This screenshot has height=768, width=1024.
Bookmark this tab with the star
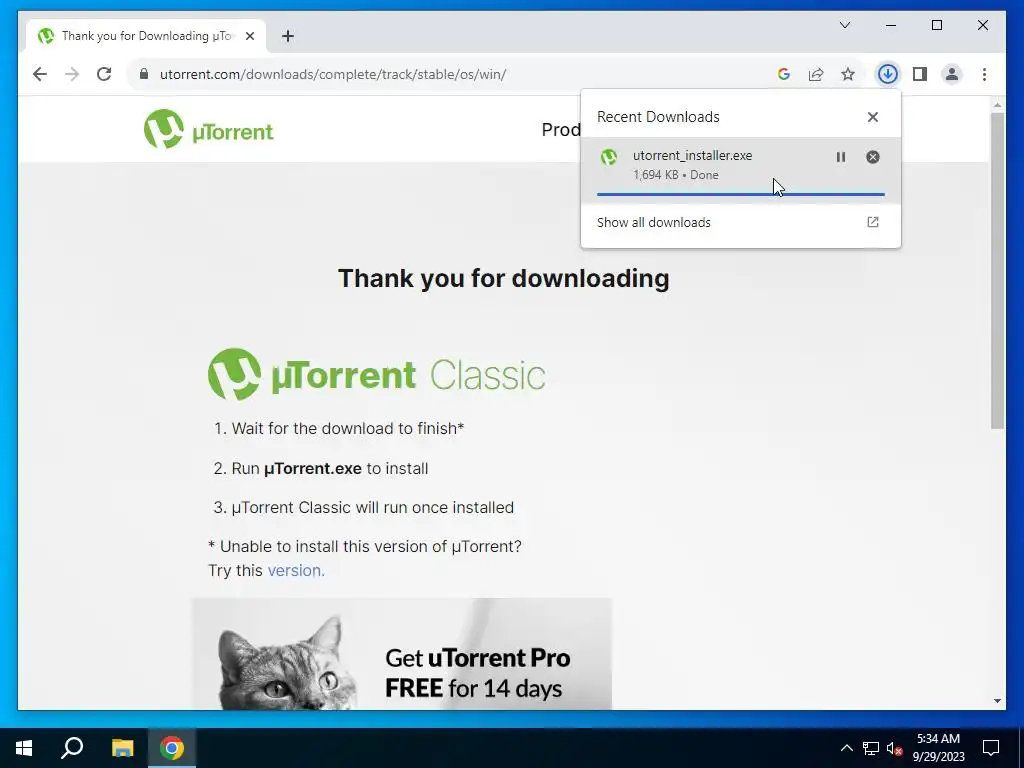click(848, 74)
